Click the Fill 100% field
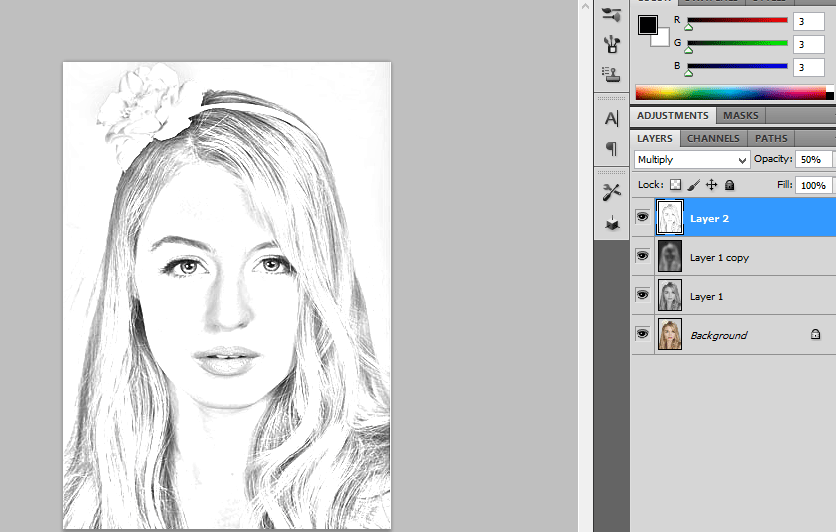Viewport: 836px width, 532px height. [813, 186]
